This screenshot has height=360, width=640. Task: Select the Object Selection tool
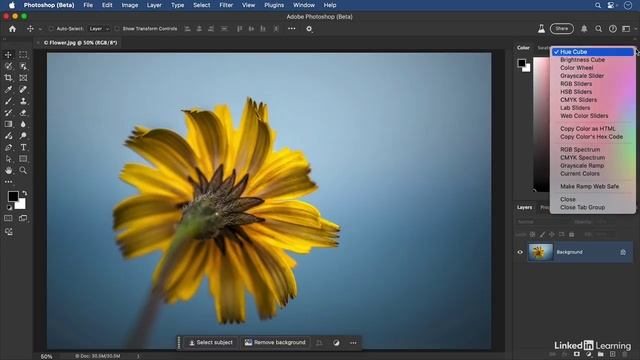pos(23,66)
